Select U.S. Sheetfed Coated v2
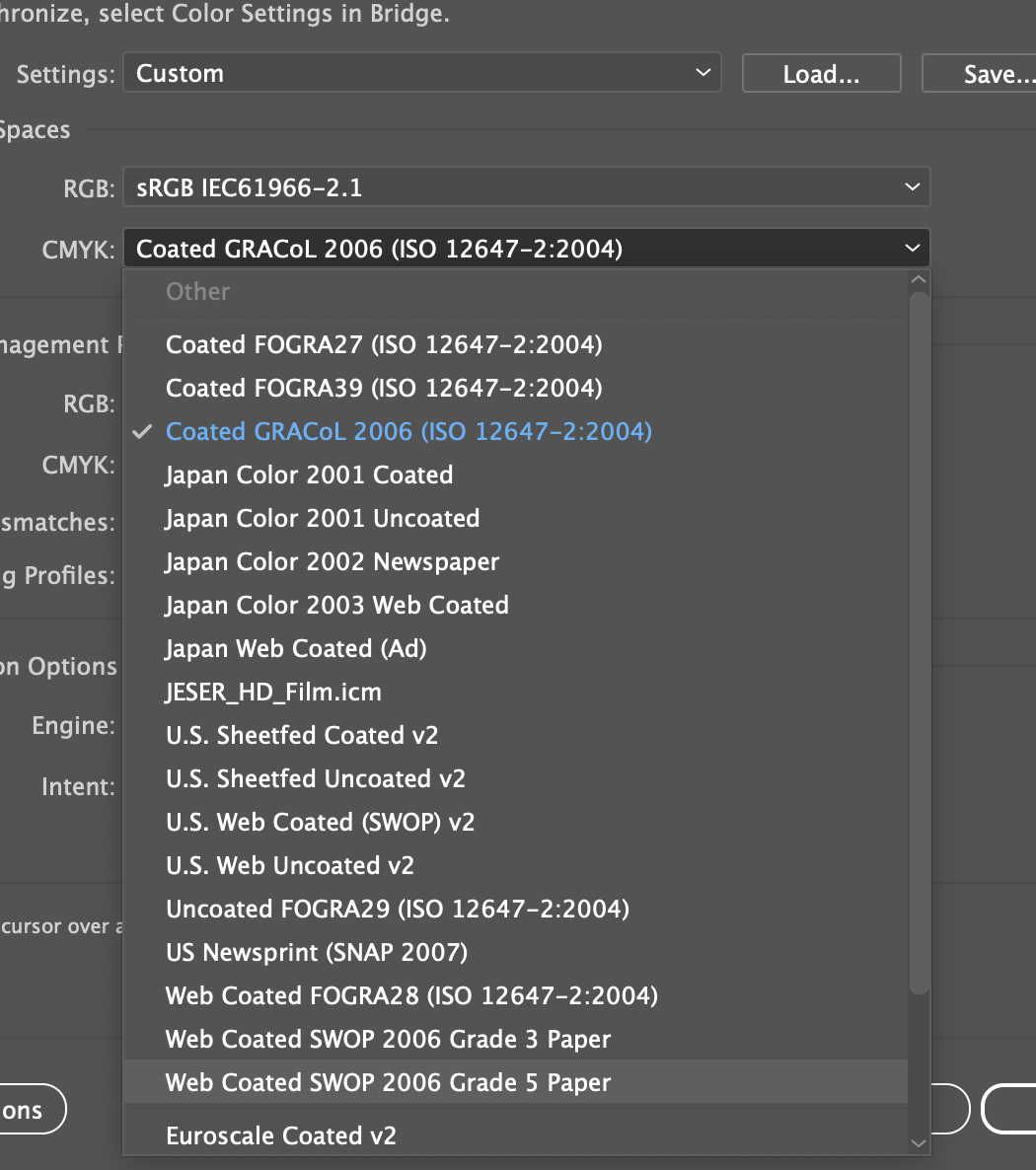The width and height of the screenshot is (1036, 1170). 516,736
